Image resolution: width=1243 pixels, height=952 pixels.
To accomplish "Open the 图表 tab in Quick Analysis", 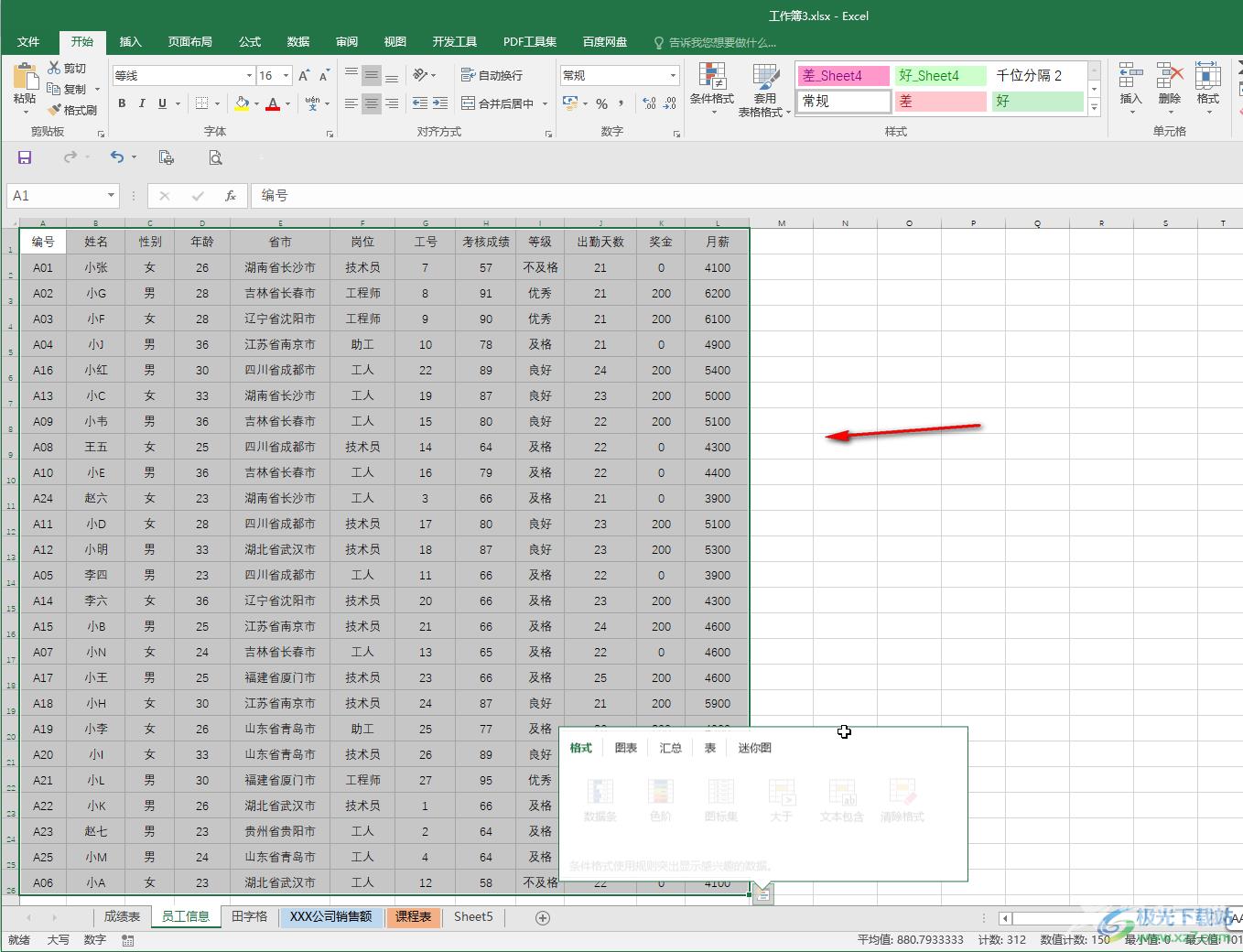I will [x=626, y=748].
